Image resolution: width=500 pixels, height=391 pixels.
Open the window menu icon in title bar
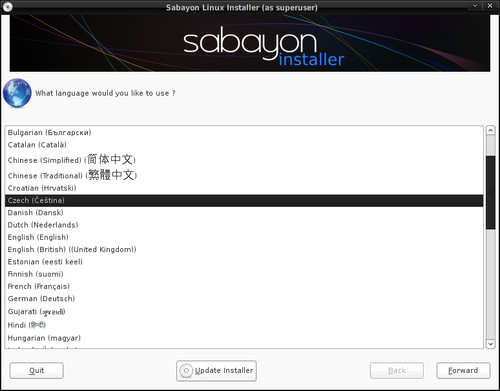(7, 7)
